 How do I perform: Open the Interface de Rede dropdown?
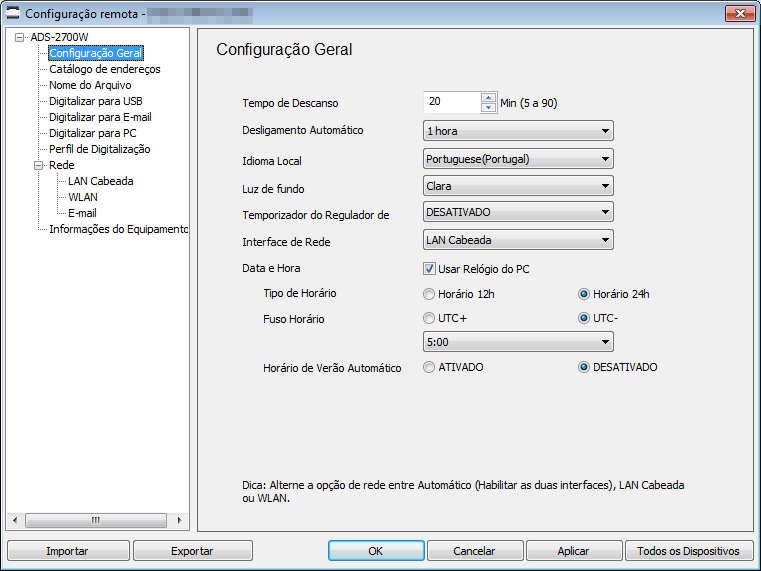pos(518,240)
